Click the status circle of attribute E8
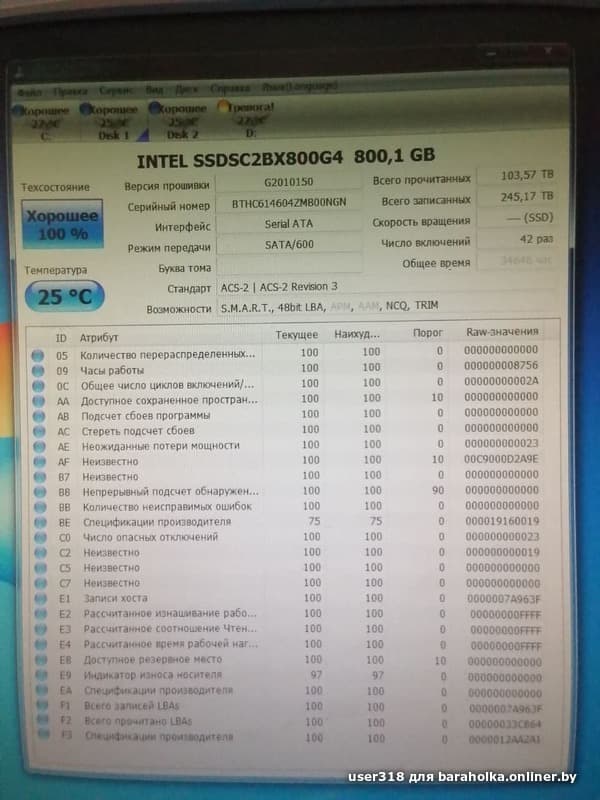The image size is (600, 800). pos(43,660)
